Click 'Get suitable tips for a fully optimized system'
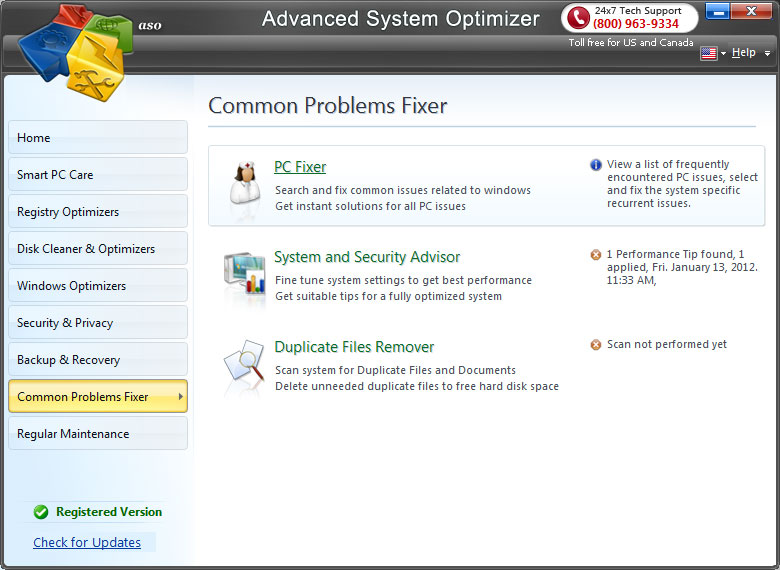 [x=389, y=296]
